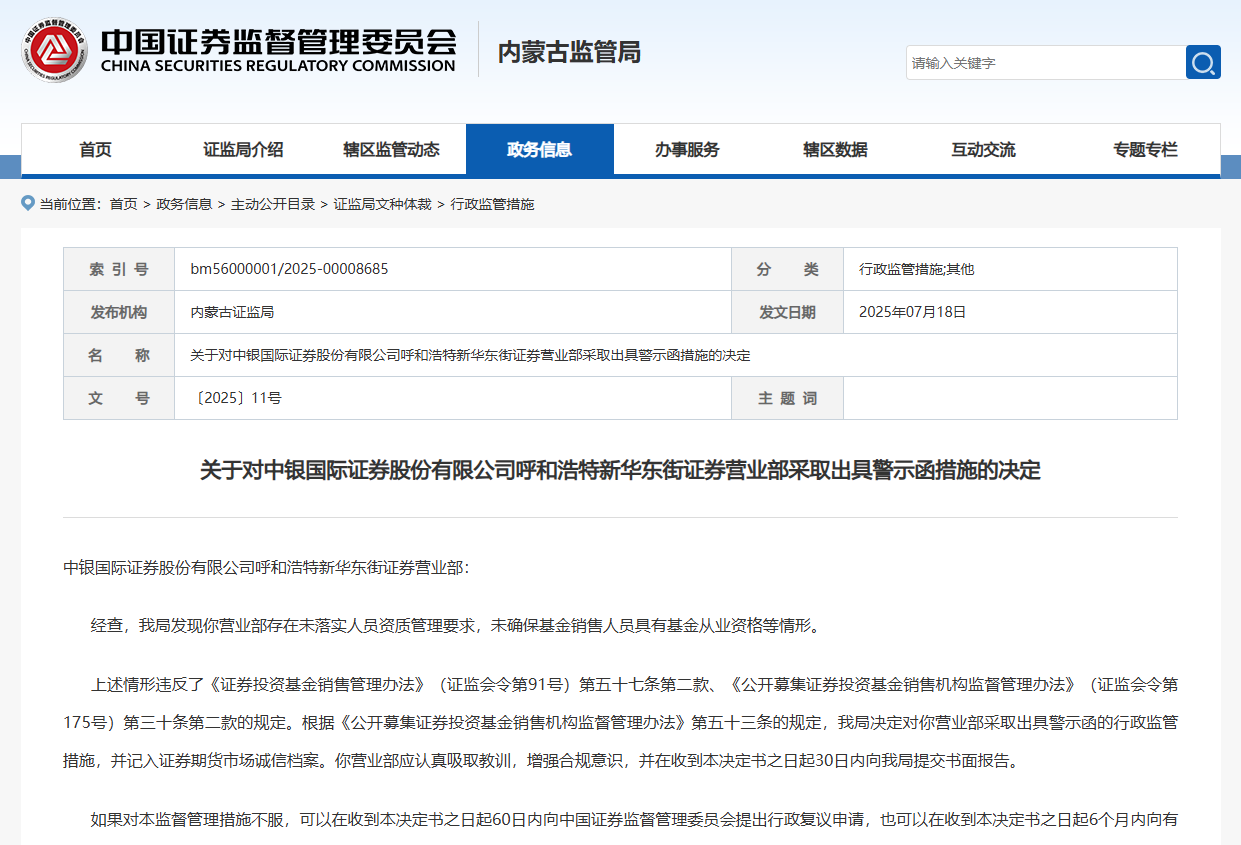This screenshot has width=1241, height=845.
Task: Click the addressee line ending 证券营业部:
Action: click(x=266, y=568)
